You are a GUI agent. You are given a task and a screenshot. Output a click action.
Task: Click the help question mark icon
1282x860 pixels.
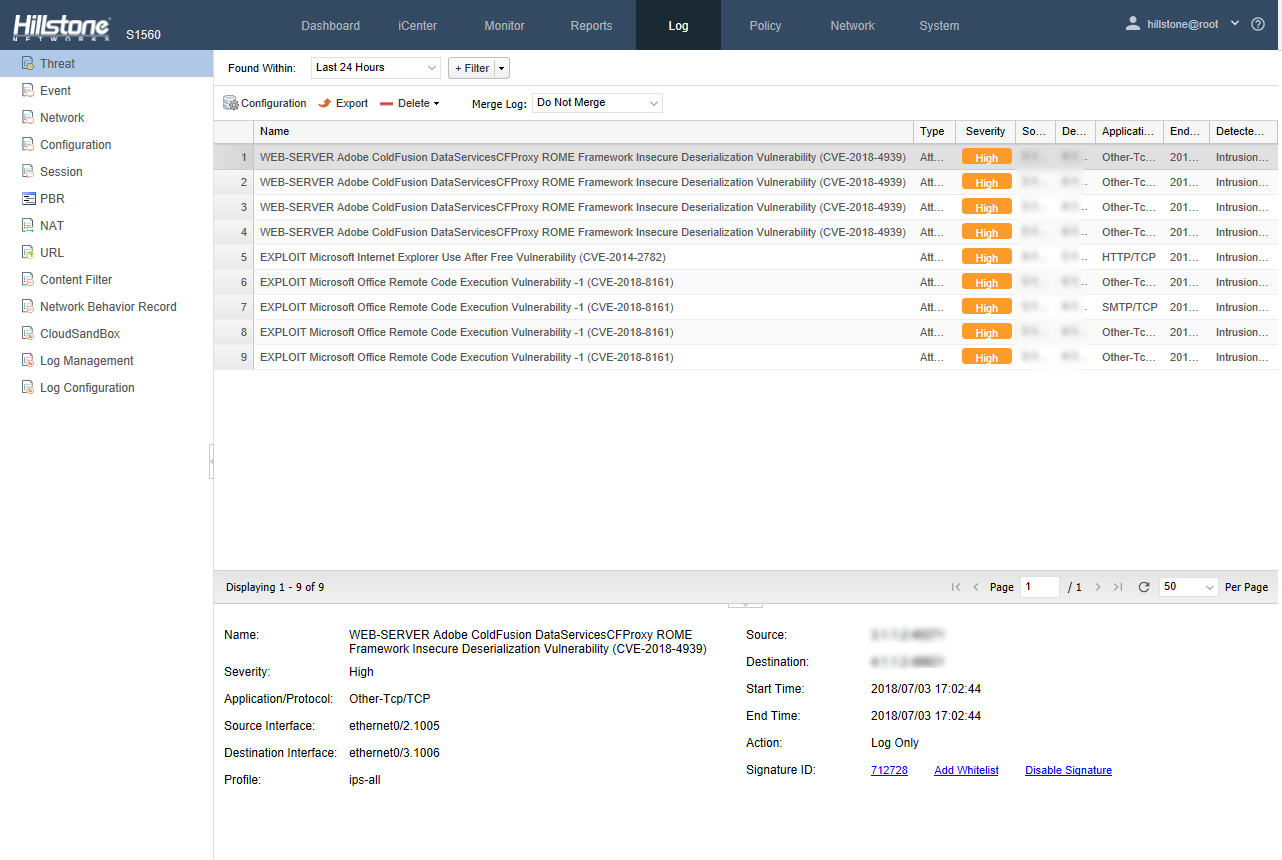pyautogui.click(x=1258, y=24)
